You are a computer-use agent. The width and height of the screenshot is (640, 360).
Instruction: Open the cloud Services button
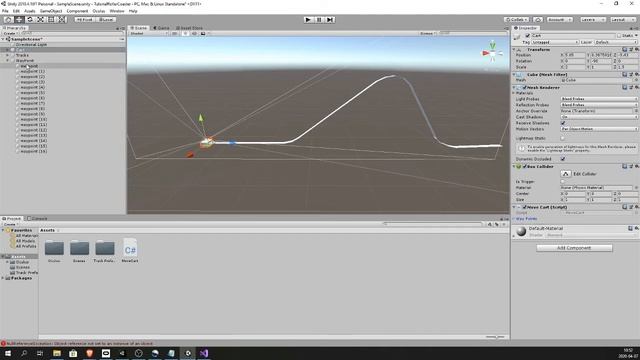tap(538, 20)
